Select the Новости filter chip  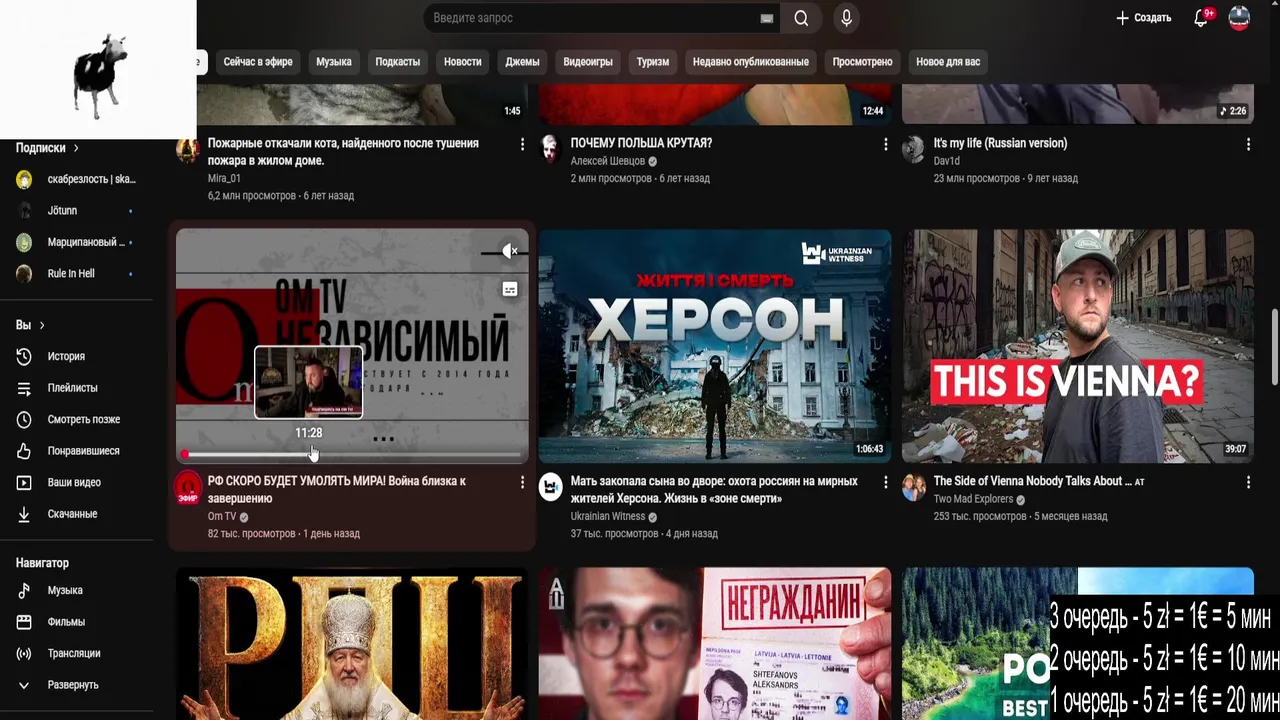point(462,62)
